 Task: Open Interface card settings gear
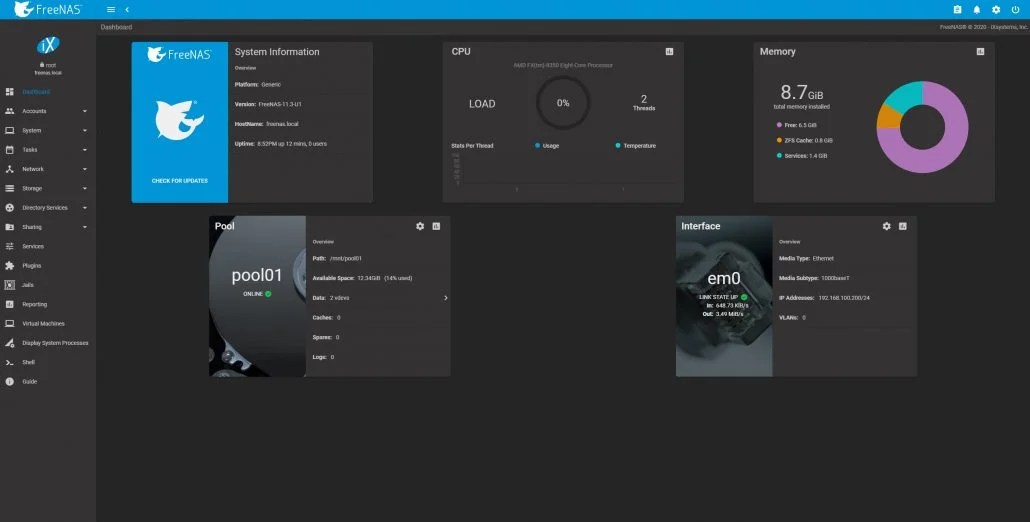886,226
